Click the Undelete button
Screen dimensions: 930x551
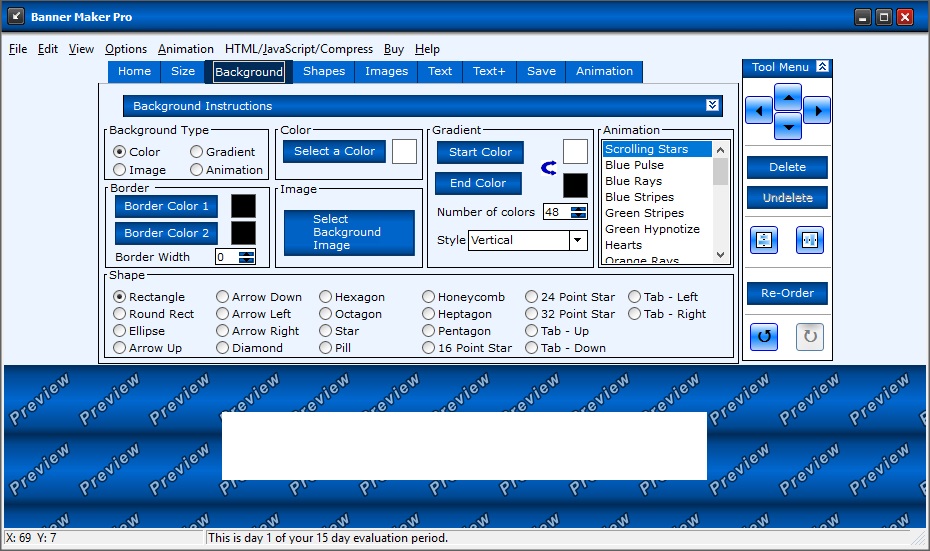click(787, 198)
